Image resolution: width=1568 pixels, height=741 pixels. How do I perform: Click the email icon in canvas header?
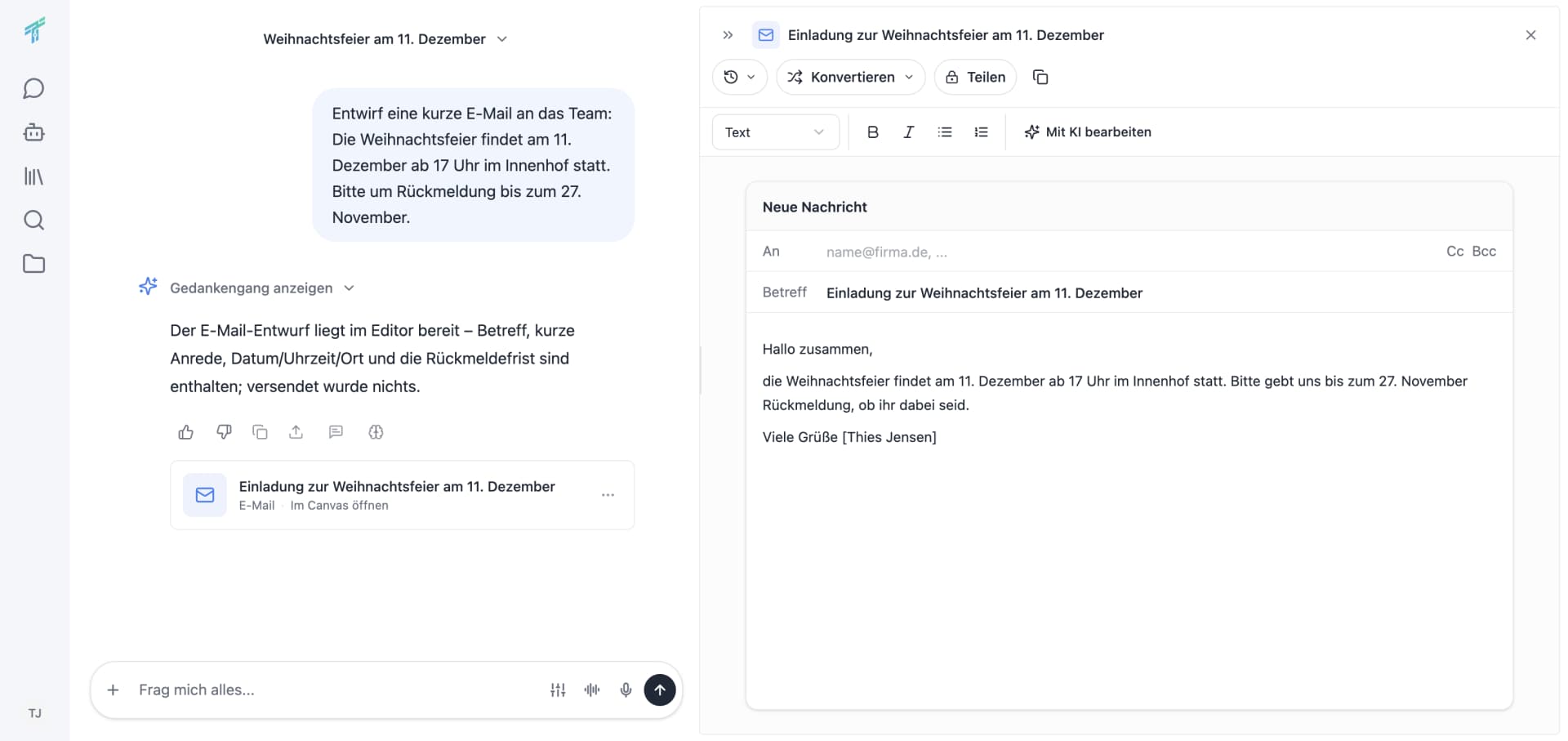766,35
